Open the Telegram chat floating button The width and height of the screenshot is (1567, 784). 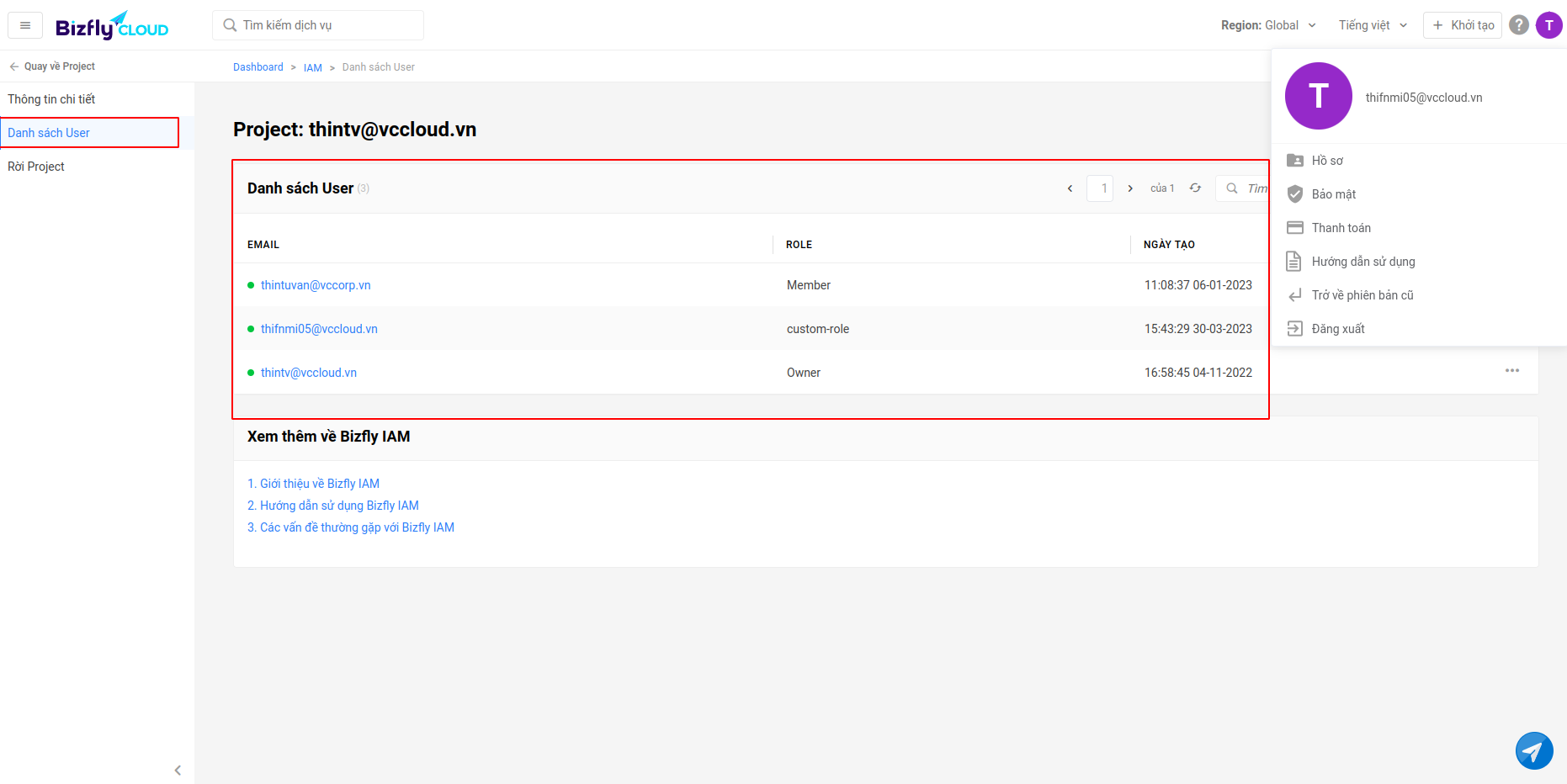tap(1533, 750)
